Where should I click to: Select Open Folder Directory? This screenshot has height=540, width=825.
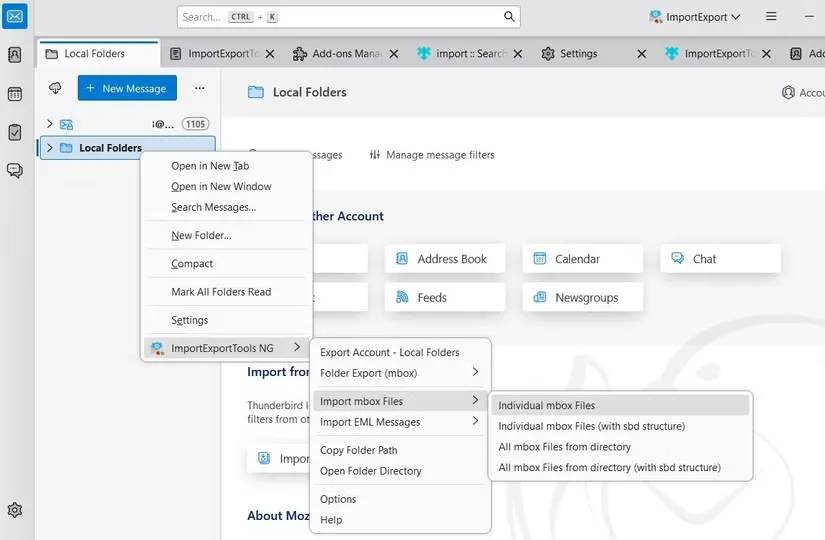coord(400,471)
